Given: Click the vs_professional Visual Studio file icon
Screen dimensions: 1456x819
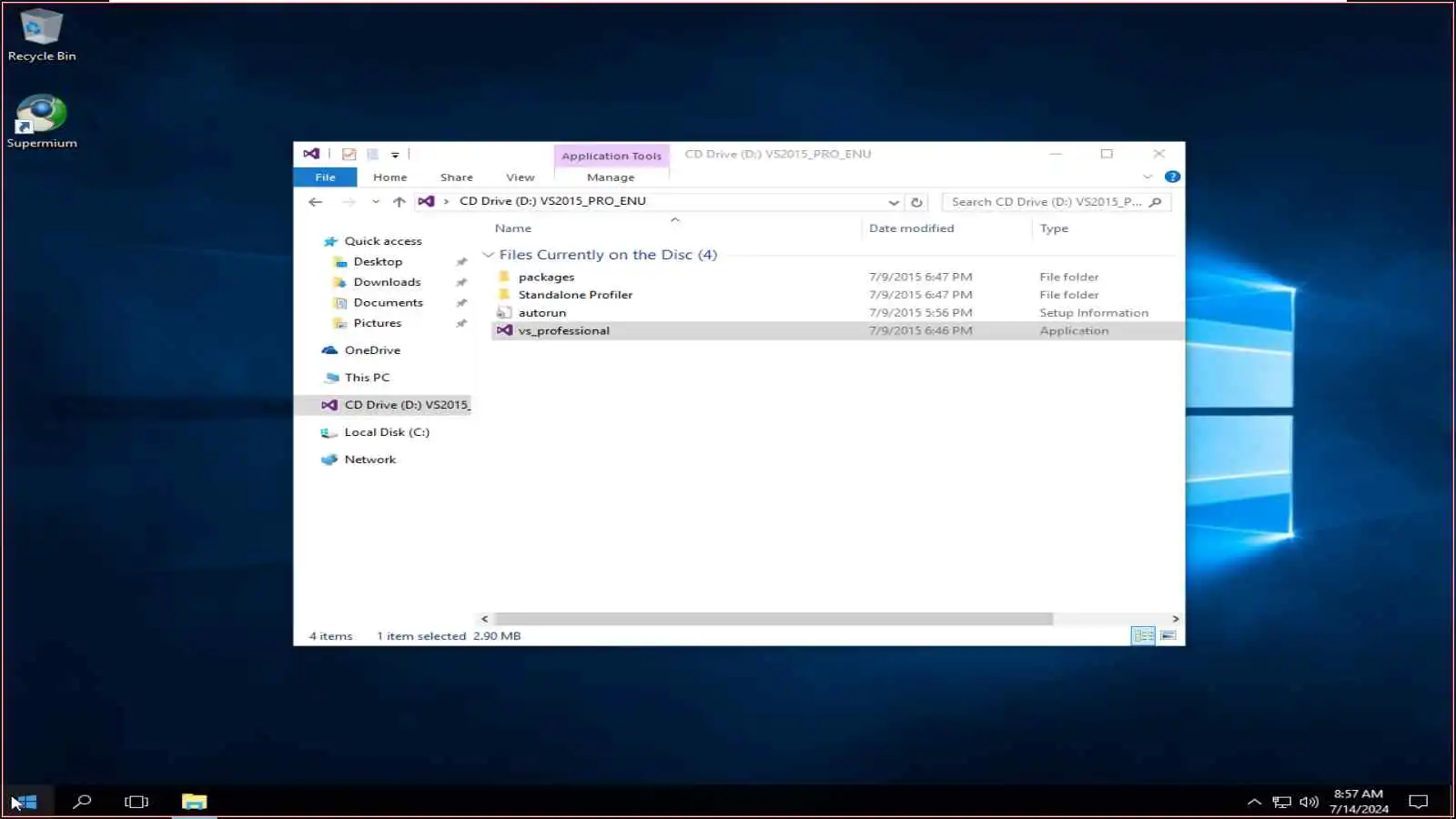Looking at the screenshot, I should (504, 330).
